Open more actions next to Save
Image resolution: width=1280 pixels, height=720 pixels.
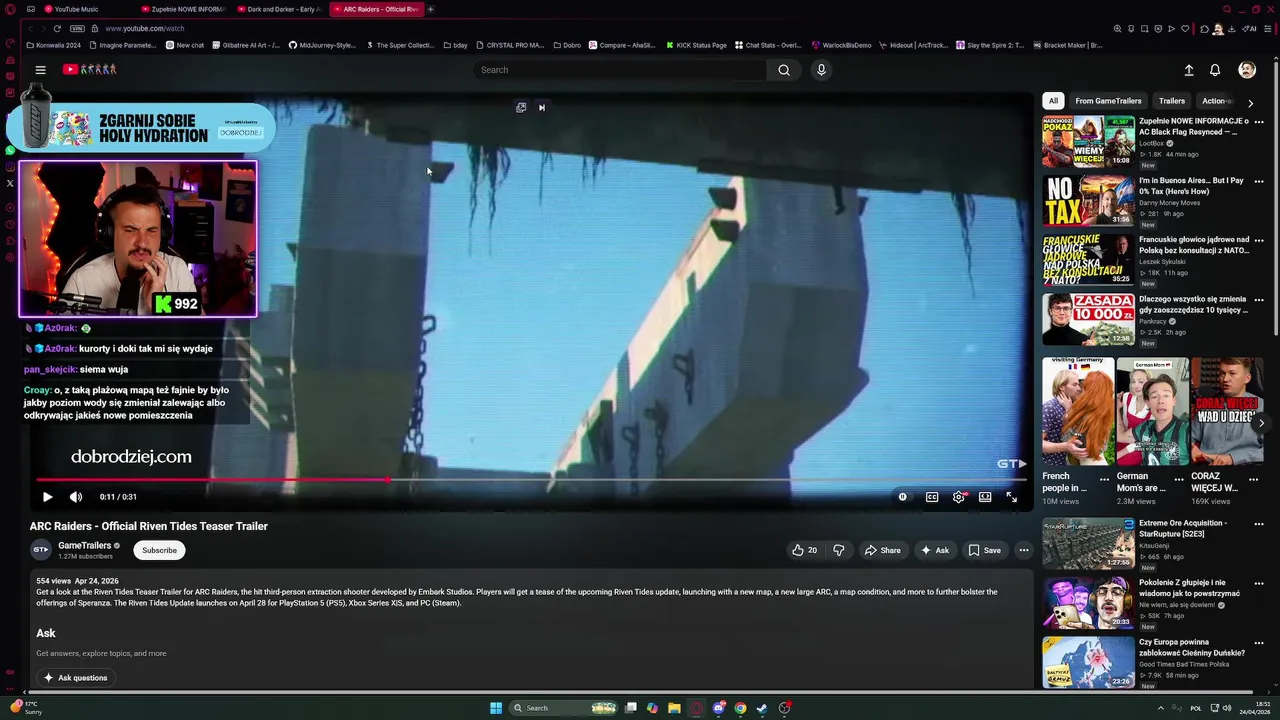pyautogui.click(x=1023, y=550)
